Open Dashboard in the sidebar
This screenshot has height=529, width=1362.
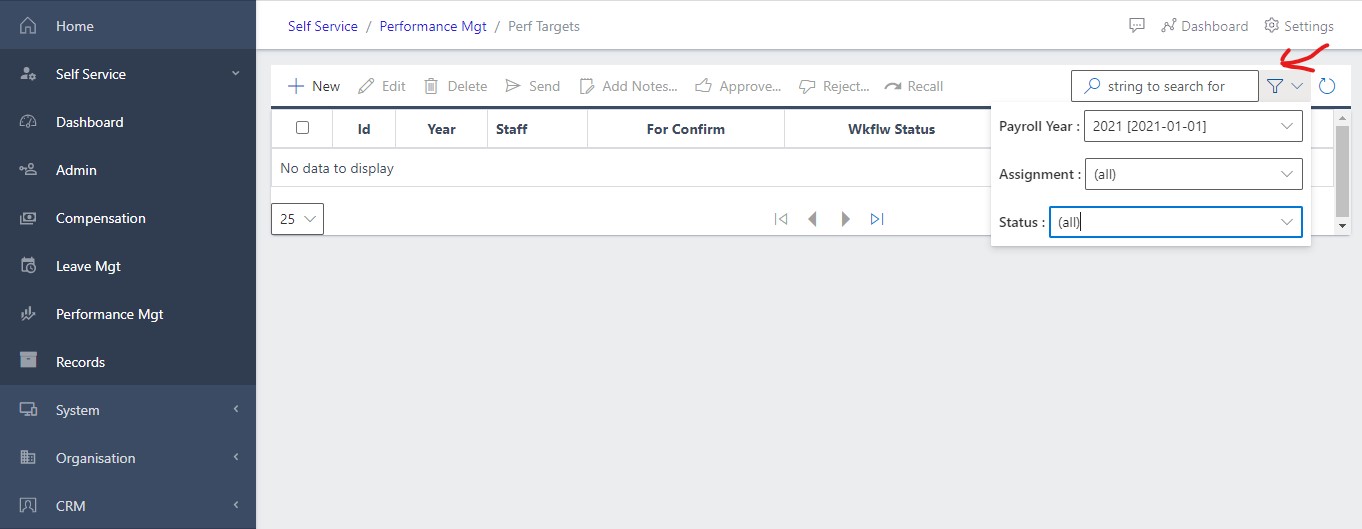click(x=128, y=122)
